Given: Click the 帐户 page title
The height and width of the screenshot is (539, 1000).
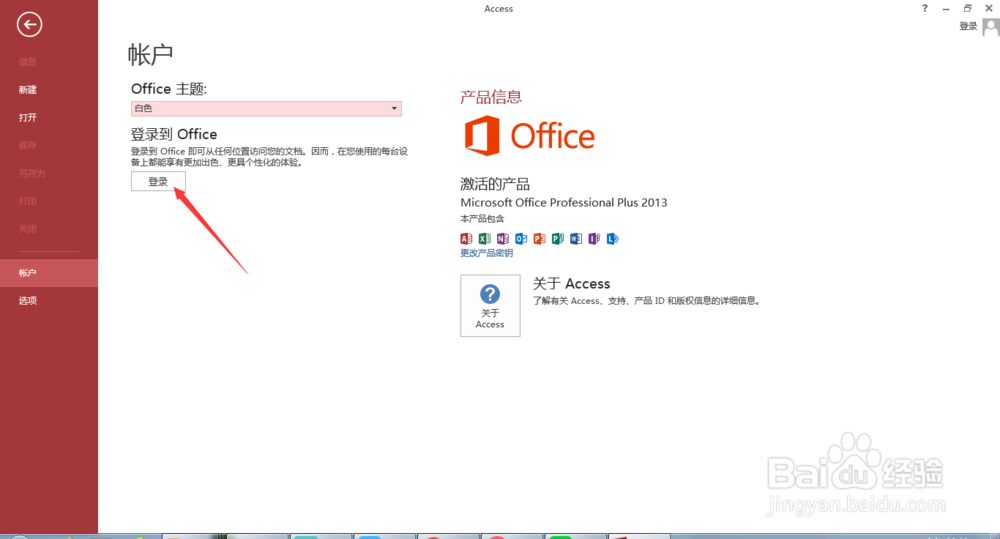Looking at the screenshot, I should [151, 55].
